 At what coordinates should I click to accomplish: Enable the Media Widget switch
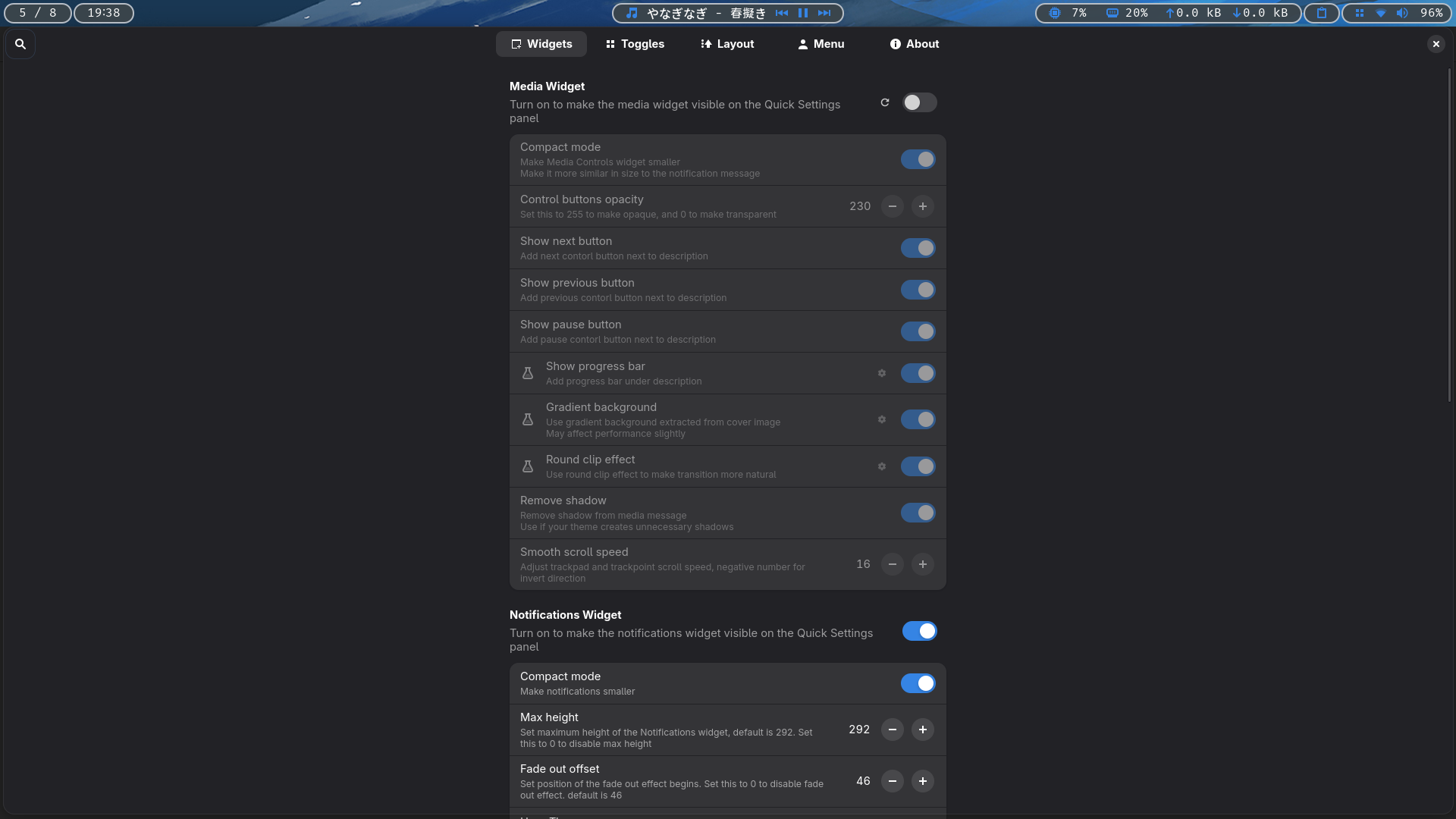click(919, 102)
